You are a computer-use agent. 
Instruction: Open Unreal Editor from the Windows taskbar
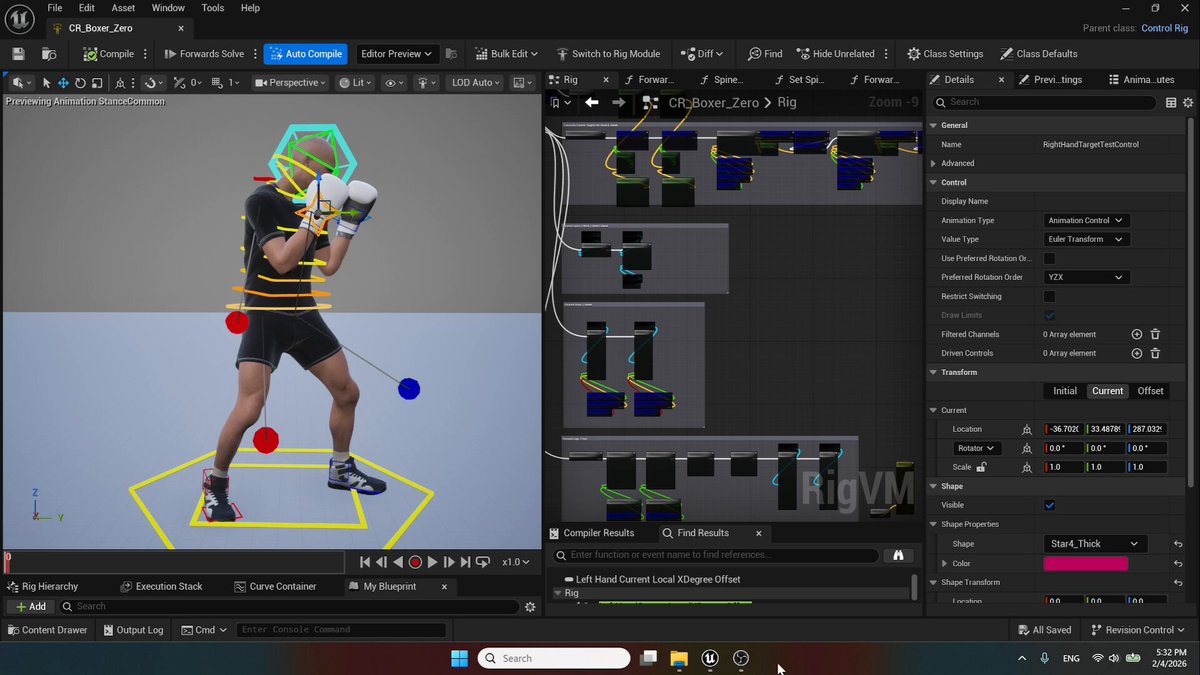pos(710,658)
